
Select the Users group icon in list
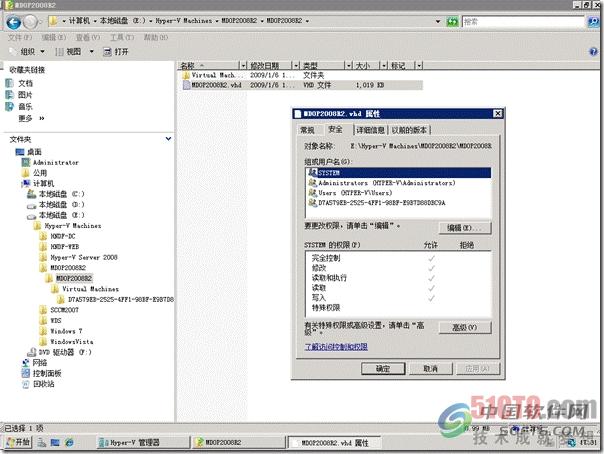(312, 193)
